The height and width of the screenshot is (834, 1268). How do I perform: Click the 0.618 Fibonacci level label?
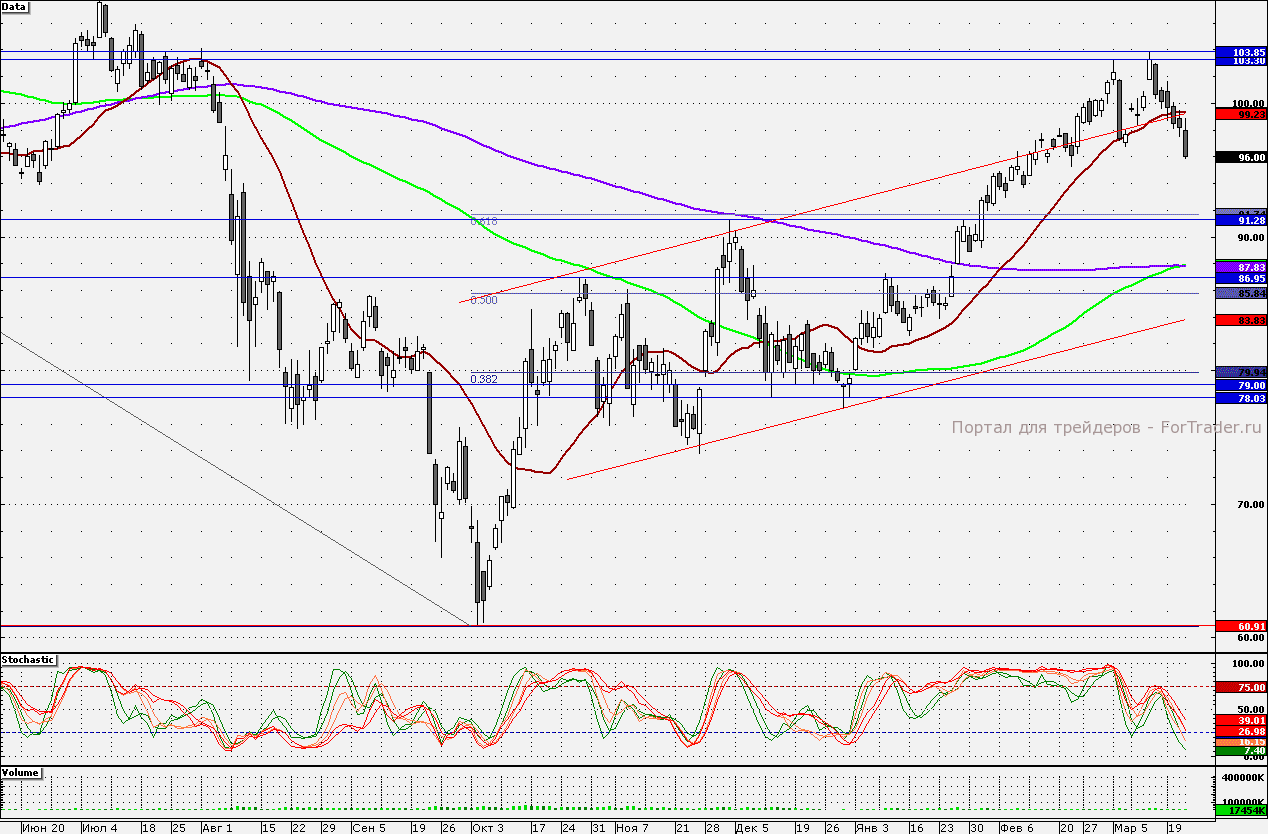[484, 221]
